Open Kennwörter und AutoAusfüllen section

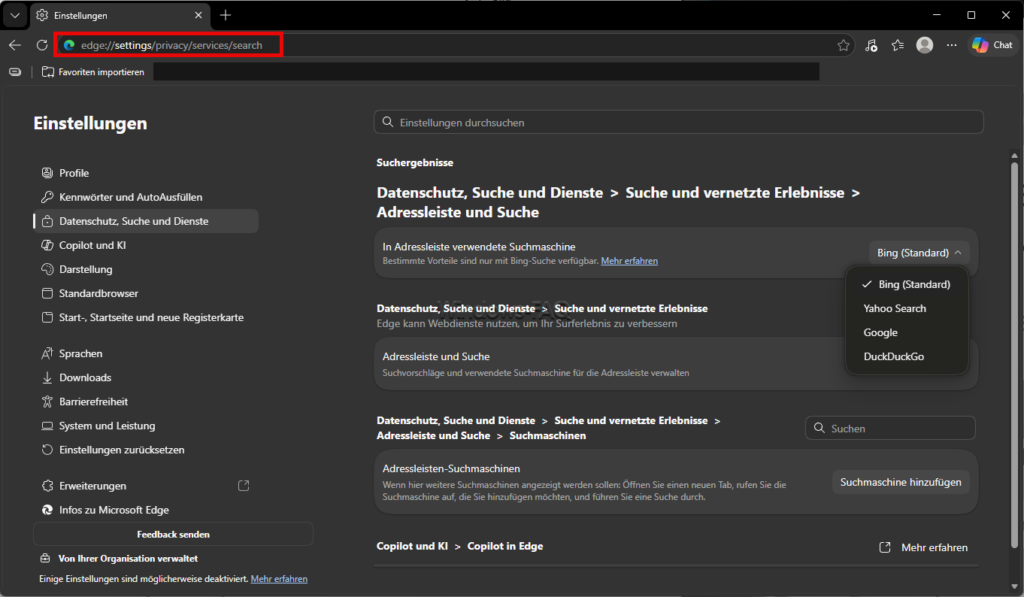[x=146, y=197]
